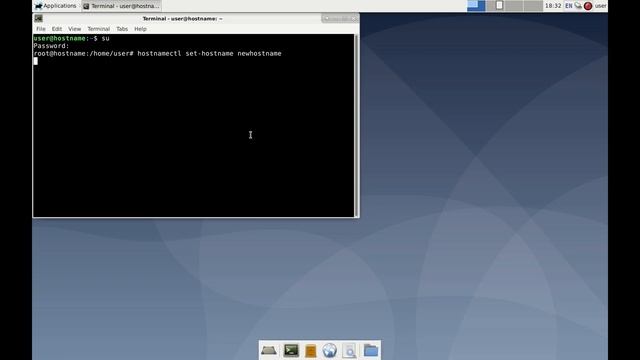Image resolution: width=640 pixels, height=360 pixels.
Task: Click the Terminal window title bar text
Action: (182, 18)
